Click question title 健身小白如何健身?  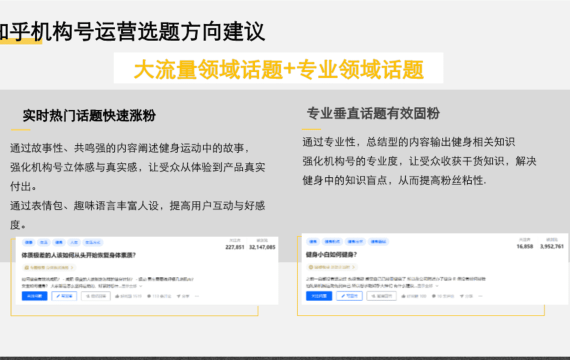[x=332, y=255]
